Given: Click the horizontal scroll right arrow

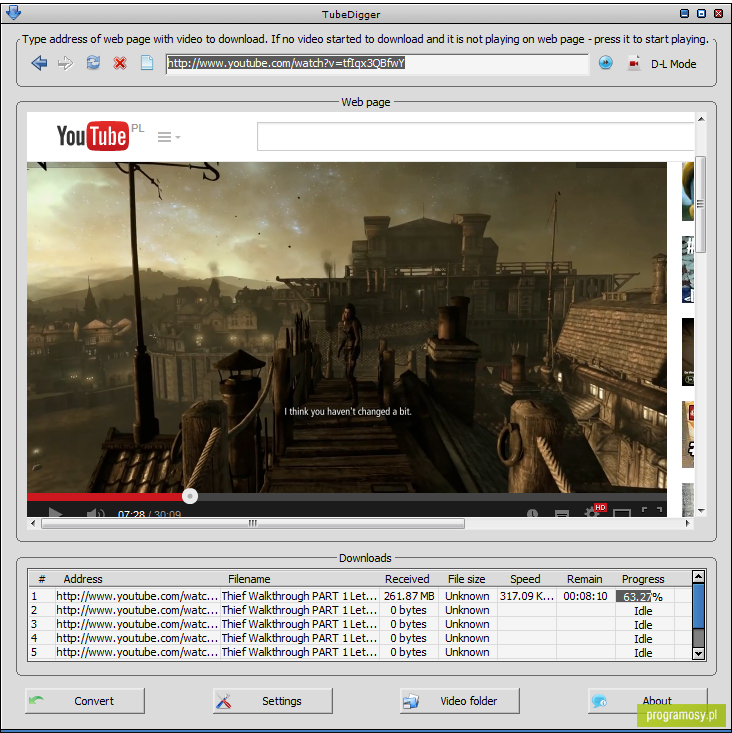Looking at the screenshot, I should [687, 524].
